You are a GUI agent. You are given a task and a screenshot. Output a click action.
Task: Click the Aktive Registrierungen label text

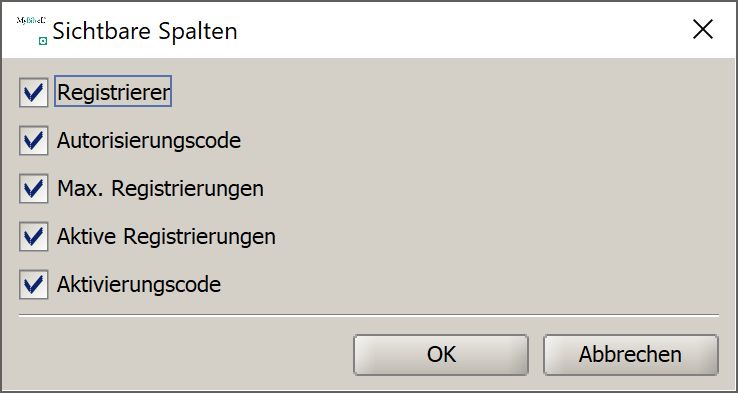[166, 237]
